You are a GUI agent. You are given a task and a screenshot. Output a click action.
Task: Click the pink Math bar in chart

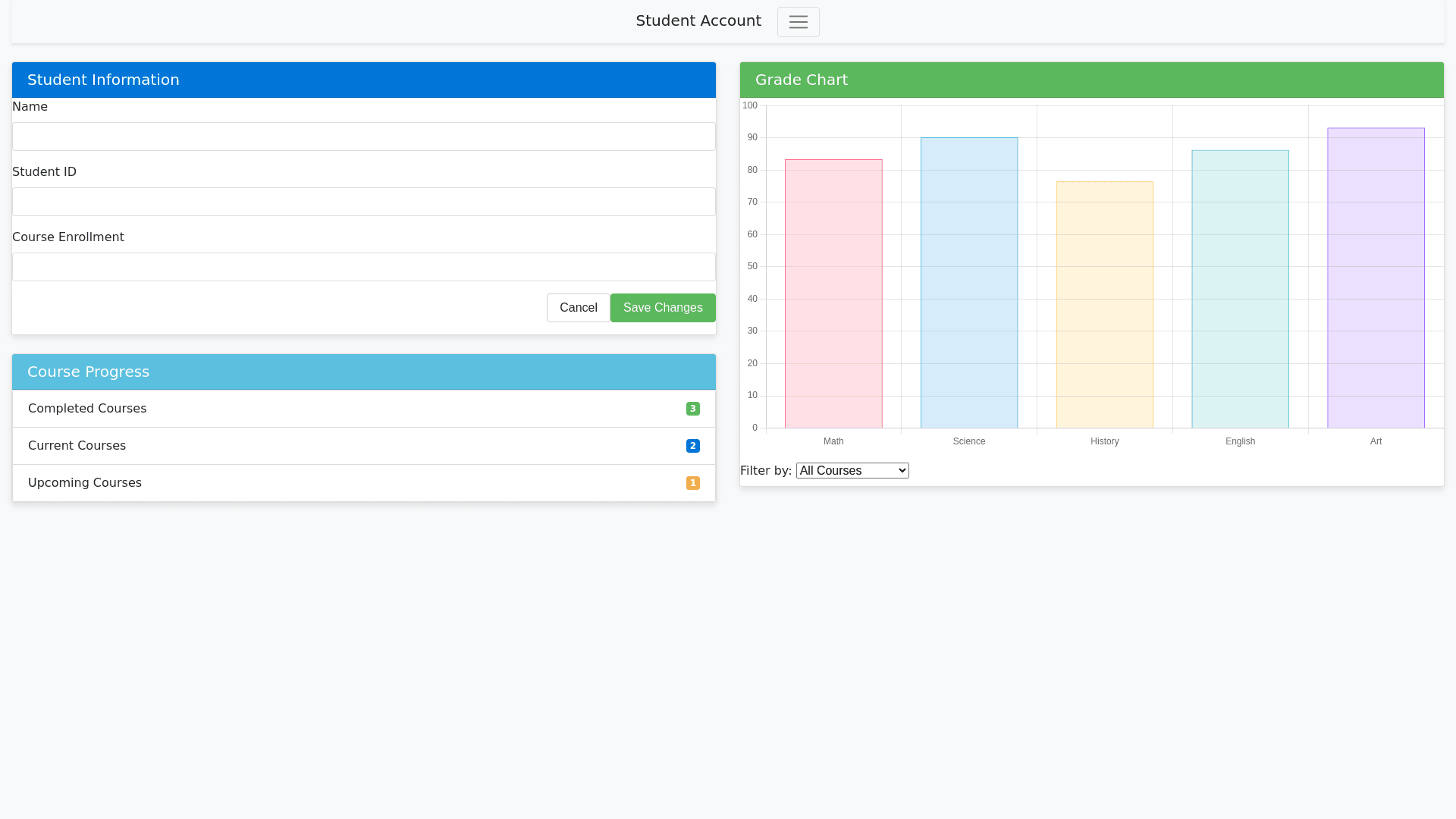pyautogui.click(x=833, y=296)
